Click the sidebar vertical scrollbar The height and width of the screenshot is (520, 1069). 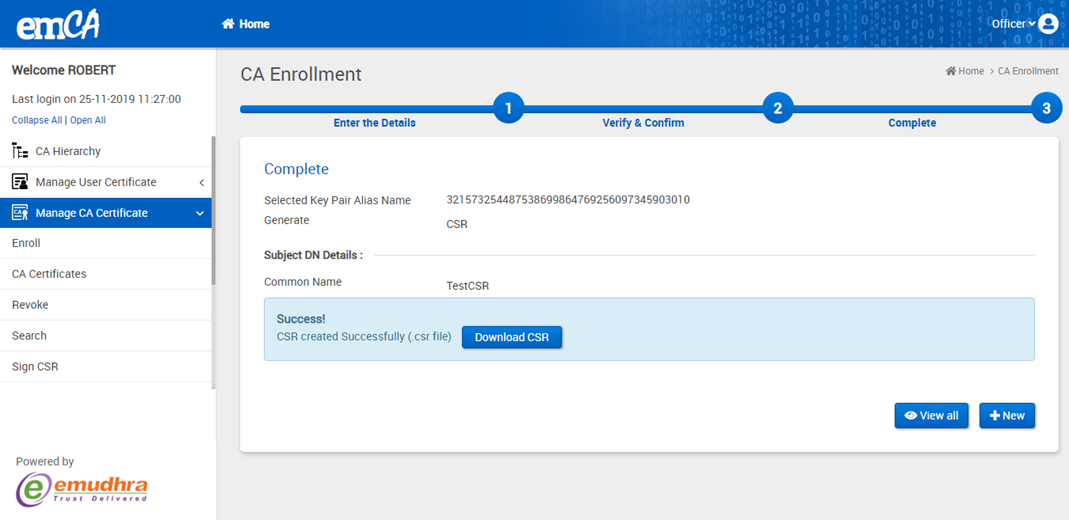pyautogui.click(x=213, y=210)
